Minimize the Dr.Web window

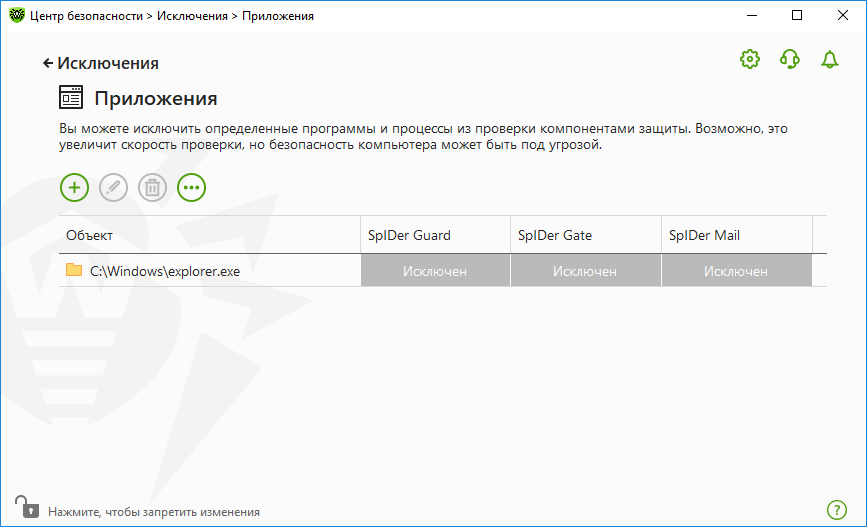point(752,15)
